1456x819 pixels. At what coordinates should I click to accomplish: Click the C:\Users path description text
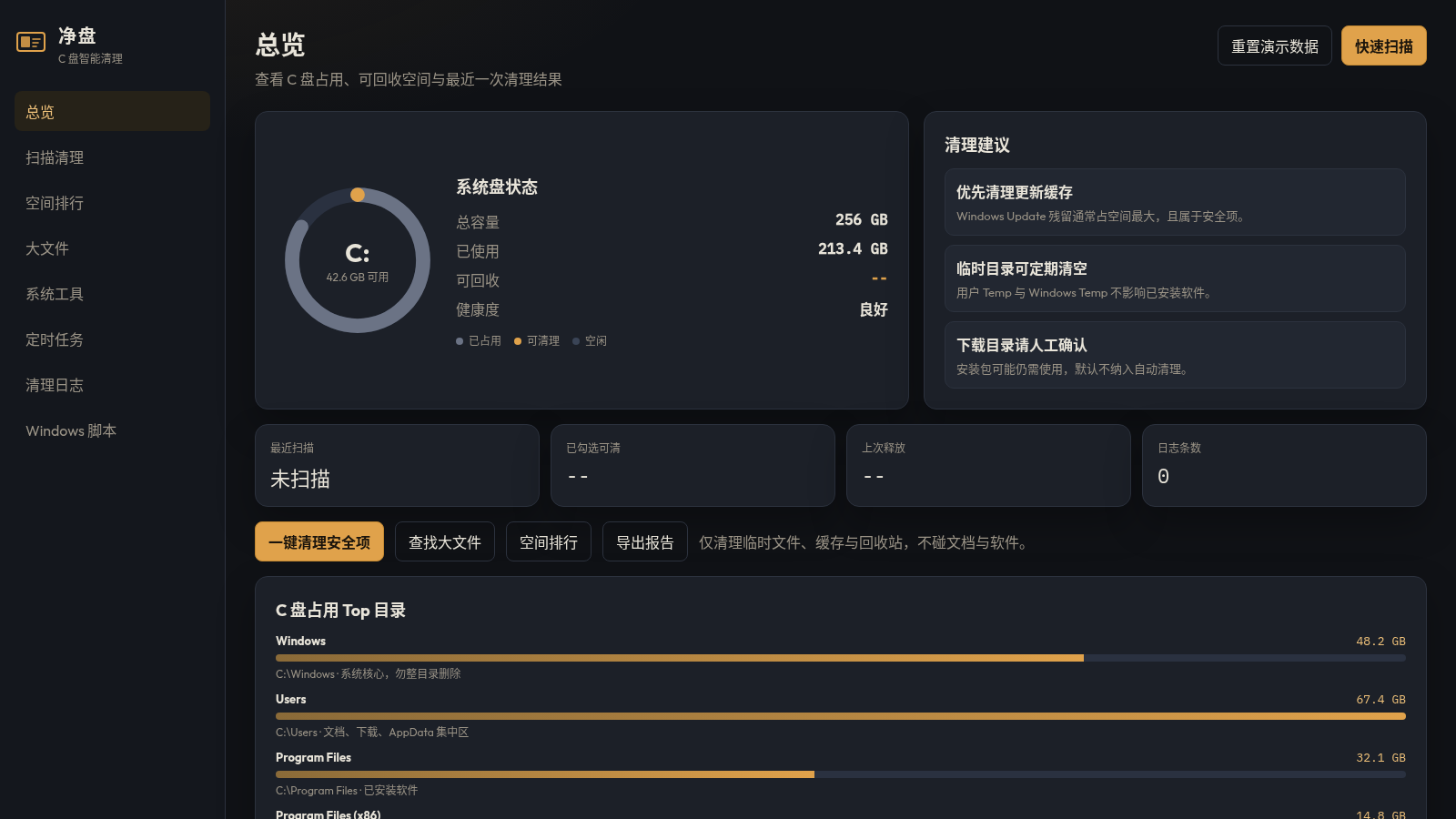372,732
